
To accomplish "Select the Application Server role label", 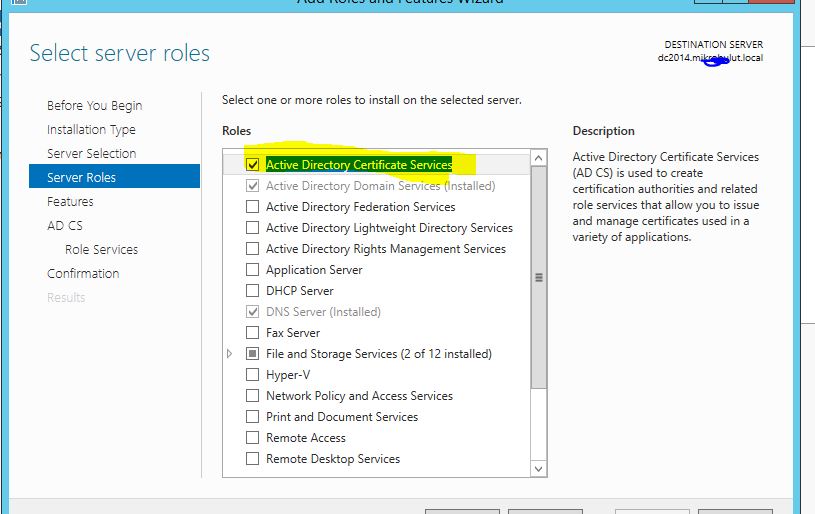I will click(314, 270).
